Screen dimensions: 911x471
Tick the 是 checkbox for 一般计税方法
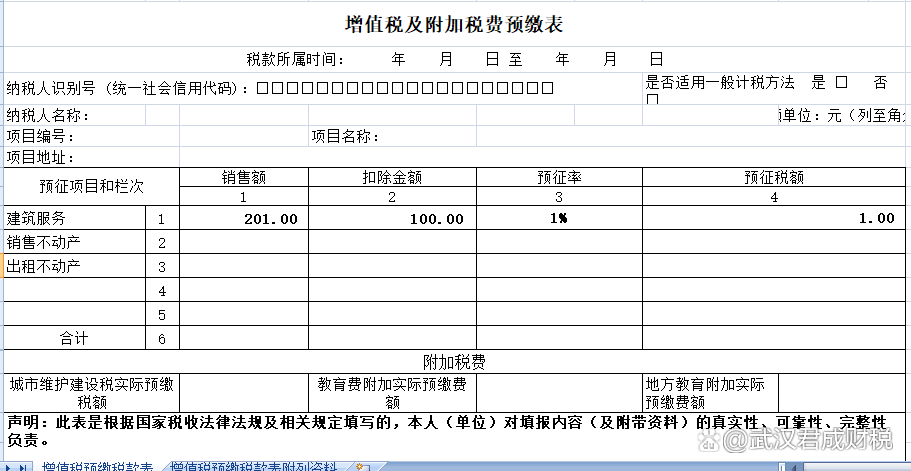pos(841,82)
